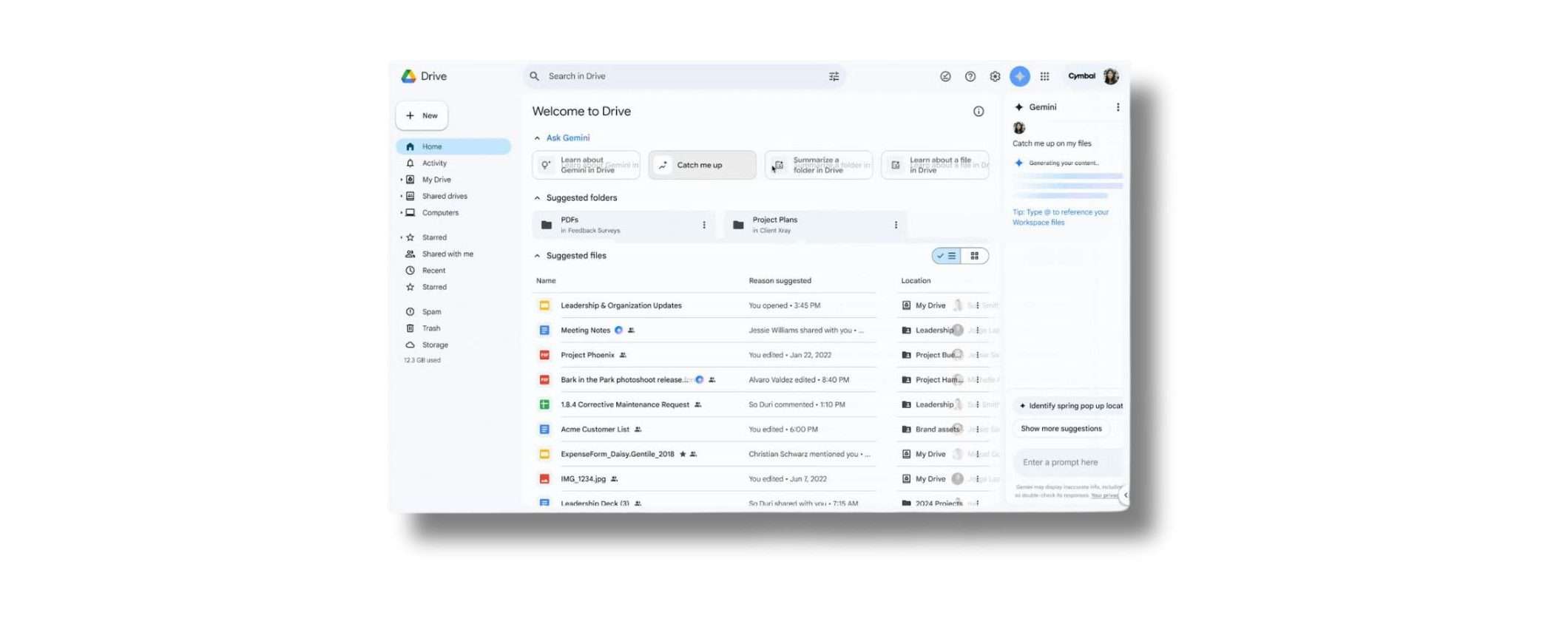Collapse the Suggested files section
The width and height of the screenshot is (1568, 627).
pos(537,256)
